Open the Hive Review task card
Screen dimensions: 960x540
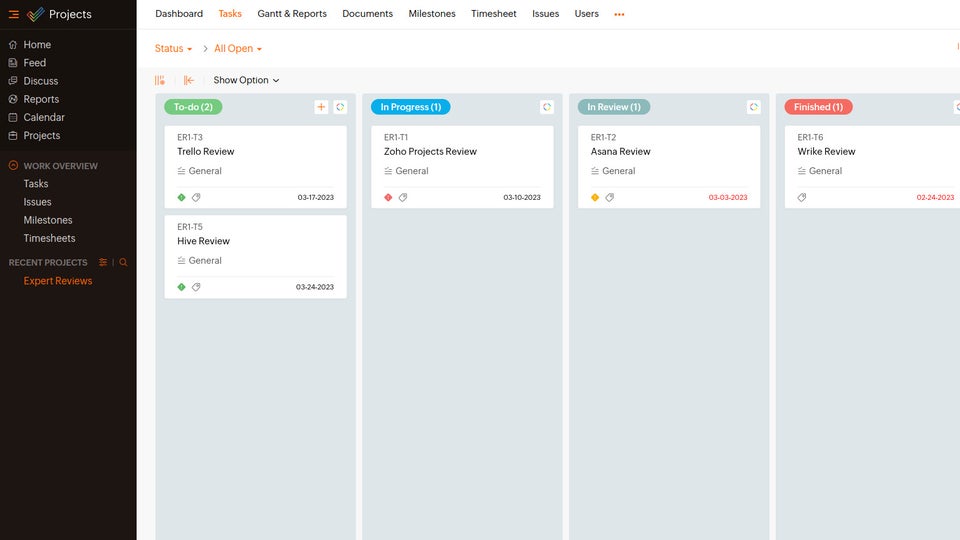pyautogui.click(x=204, y=241)
